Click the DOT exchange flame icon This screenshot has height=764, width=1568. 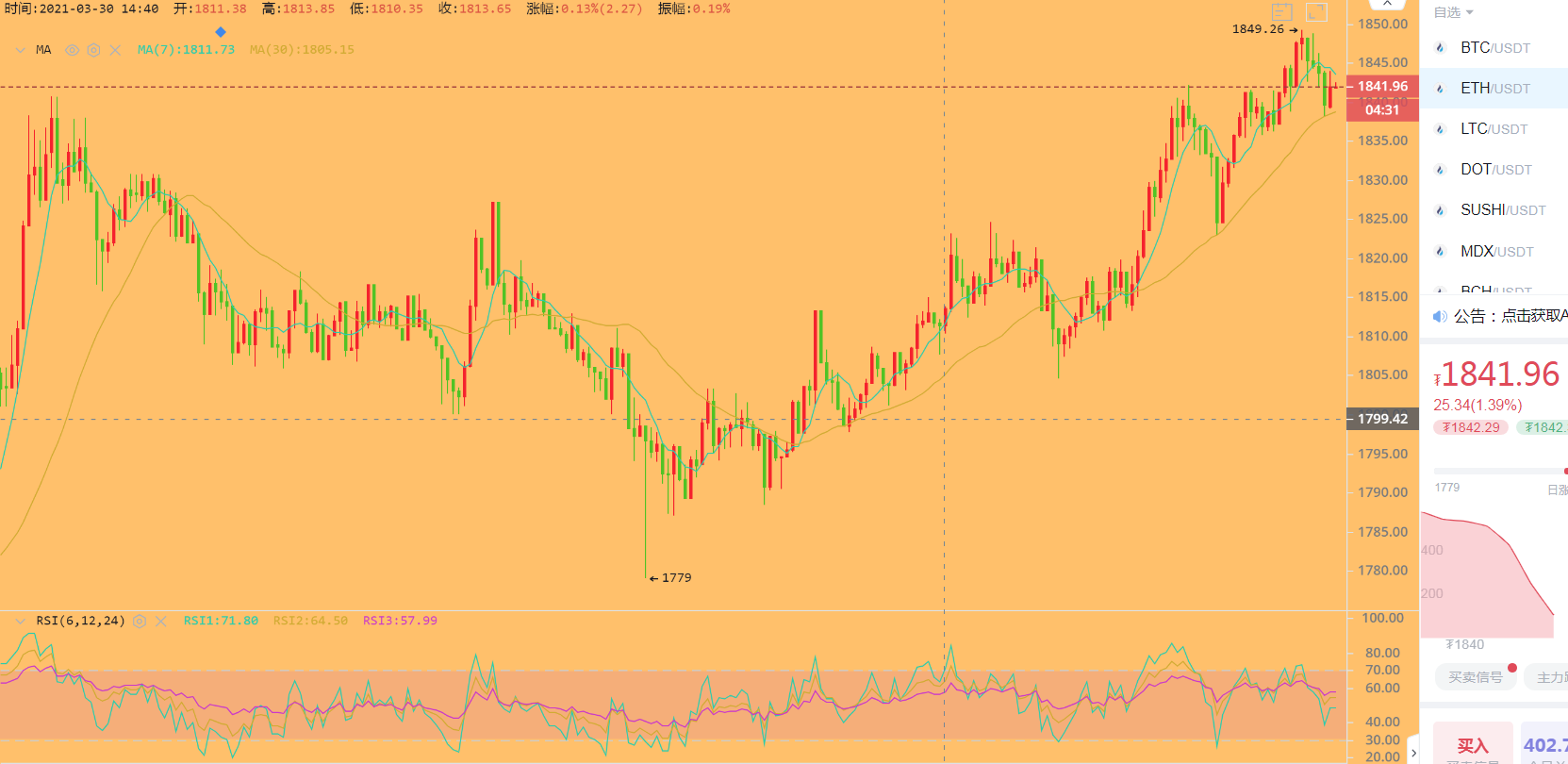[1440, 170]
